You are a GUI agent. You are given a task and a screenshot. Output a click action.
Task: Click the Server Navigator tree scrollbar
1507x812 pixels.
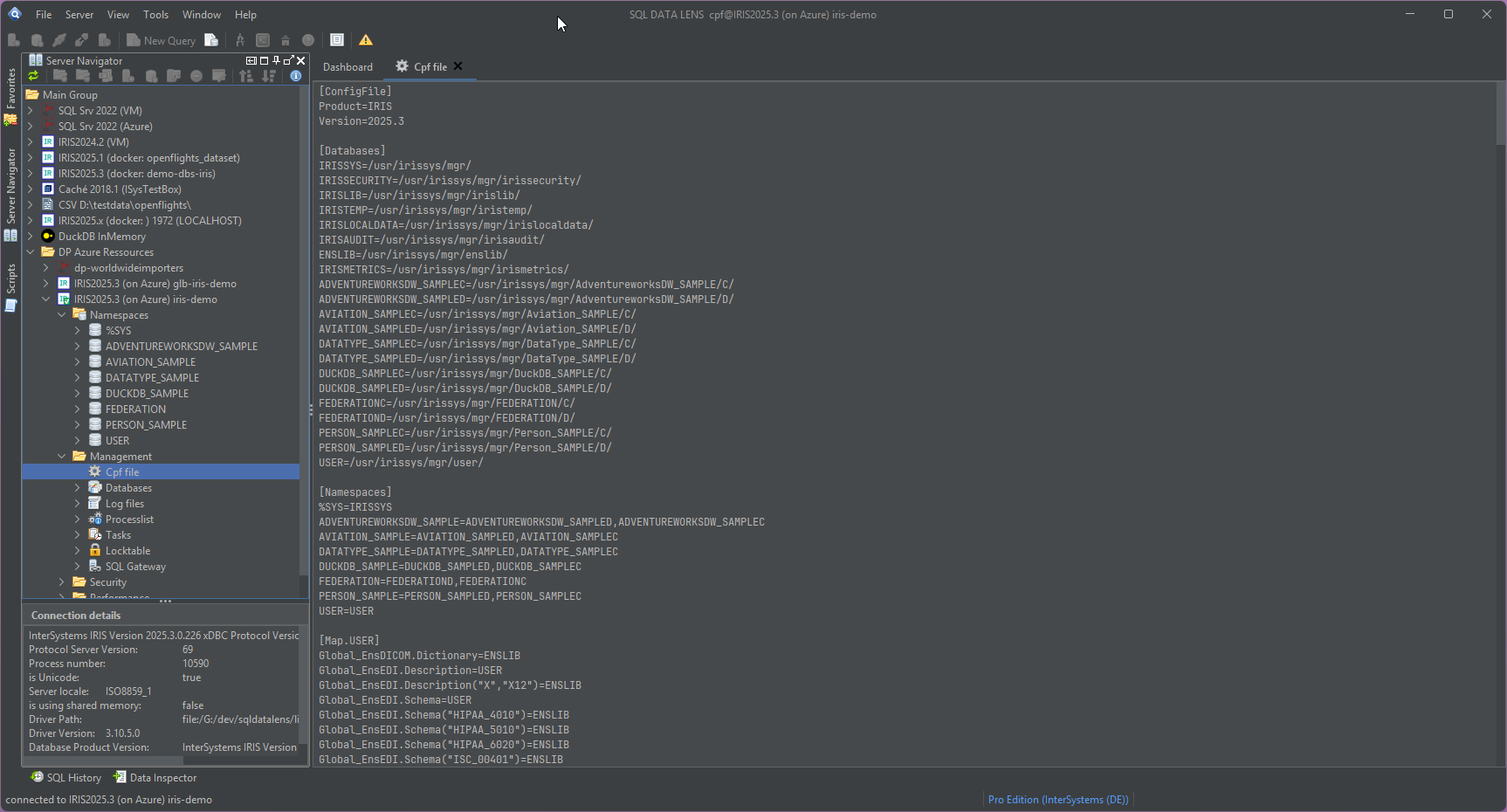click(304, 332)
